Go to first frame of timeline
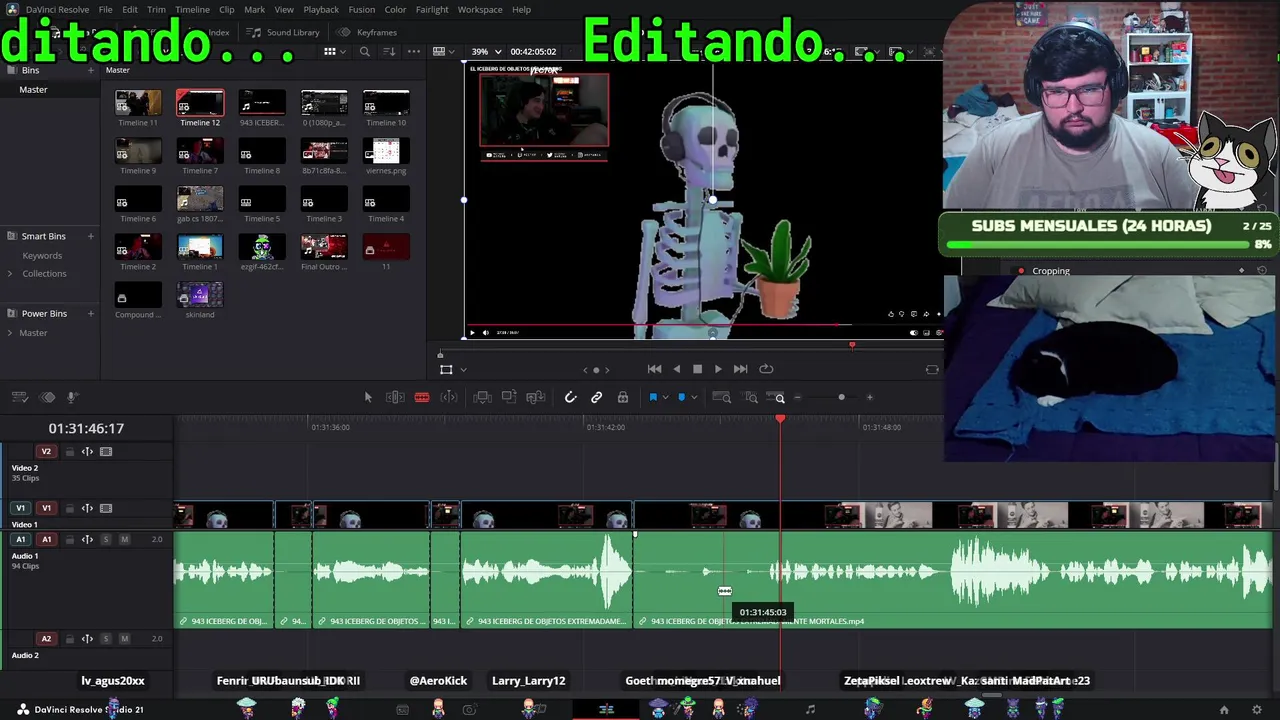This screenshot has height=720, width=1280. [x=654, y=369]
